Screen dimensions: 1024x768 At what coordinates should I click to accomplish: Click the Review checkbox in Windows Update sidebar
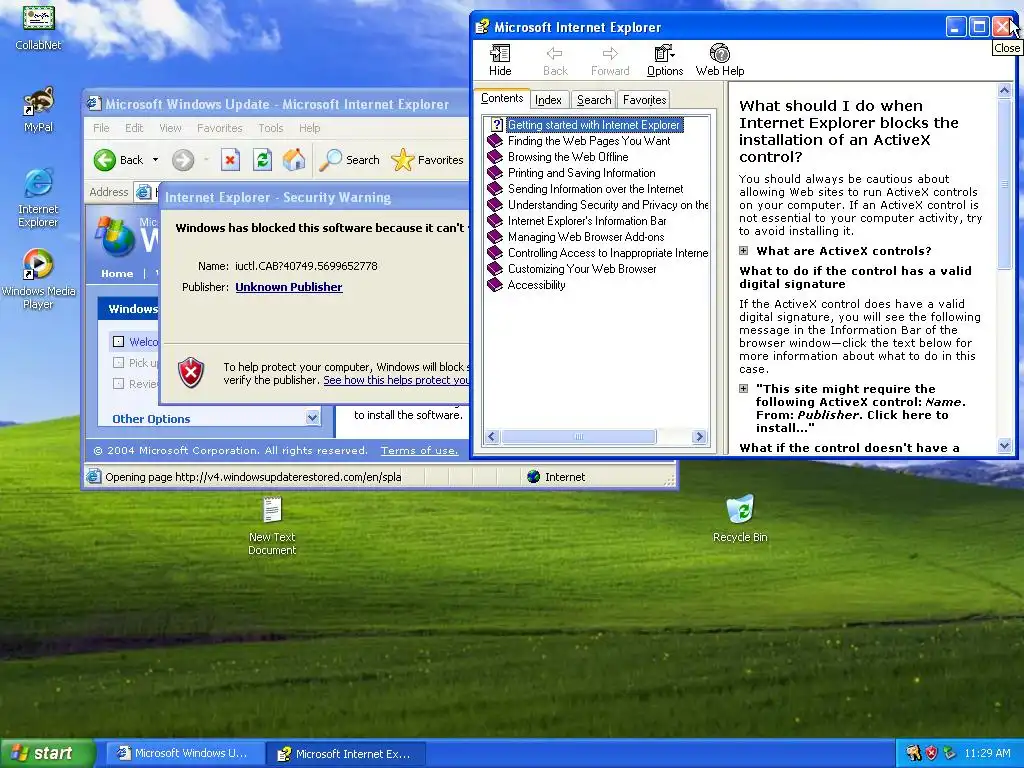coord(118,383)
